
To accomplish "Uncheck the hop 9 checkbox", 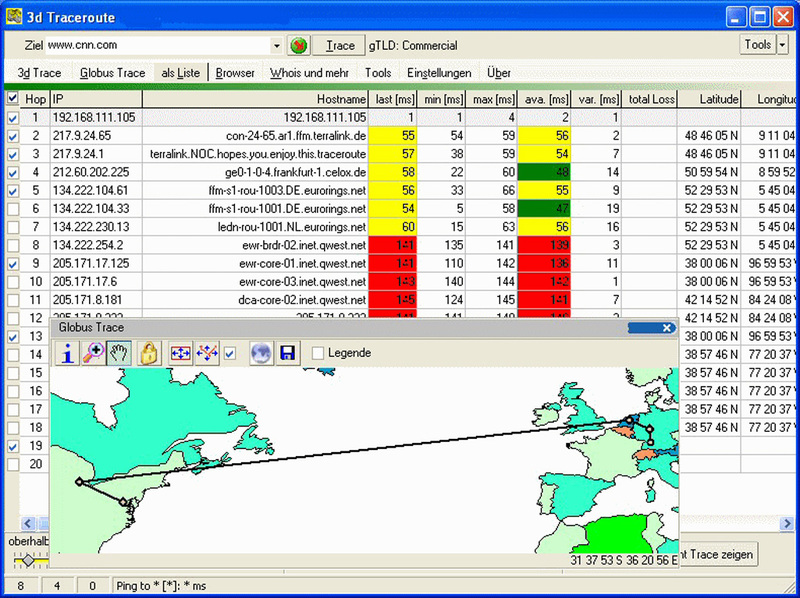I will (13, 264).
